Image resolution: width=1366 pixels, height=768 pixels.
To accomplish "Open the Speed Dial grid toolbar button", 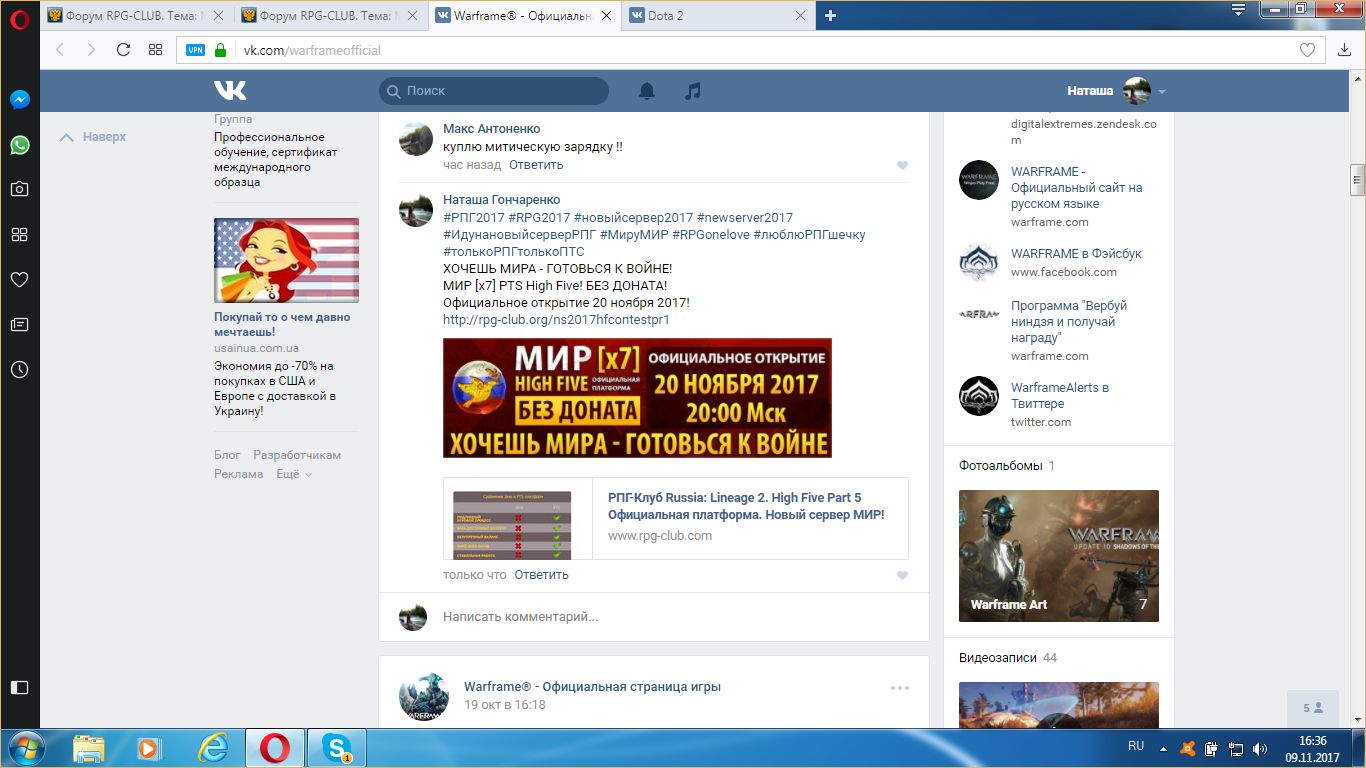I will pos(155,49).
